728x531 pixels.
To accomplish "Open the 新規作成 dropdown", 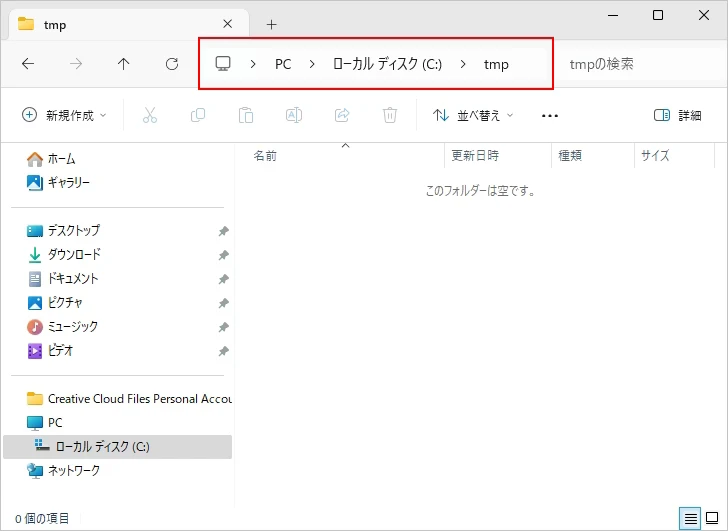I will 64,115.
